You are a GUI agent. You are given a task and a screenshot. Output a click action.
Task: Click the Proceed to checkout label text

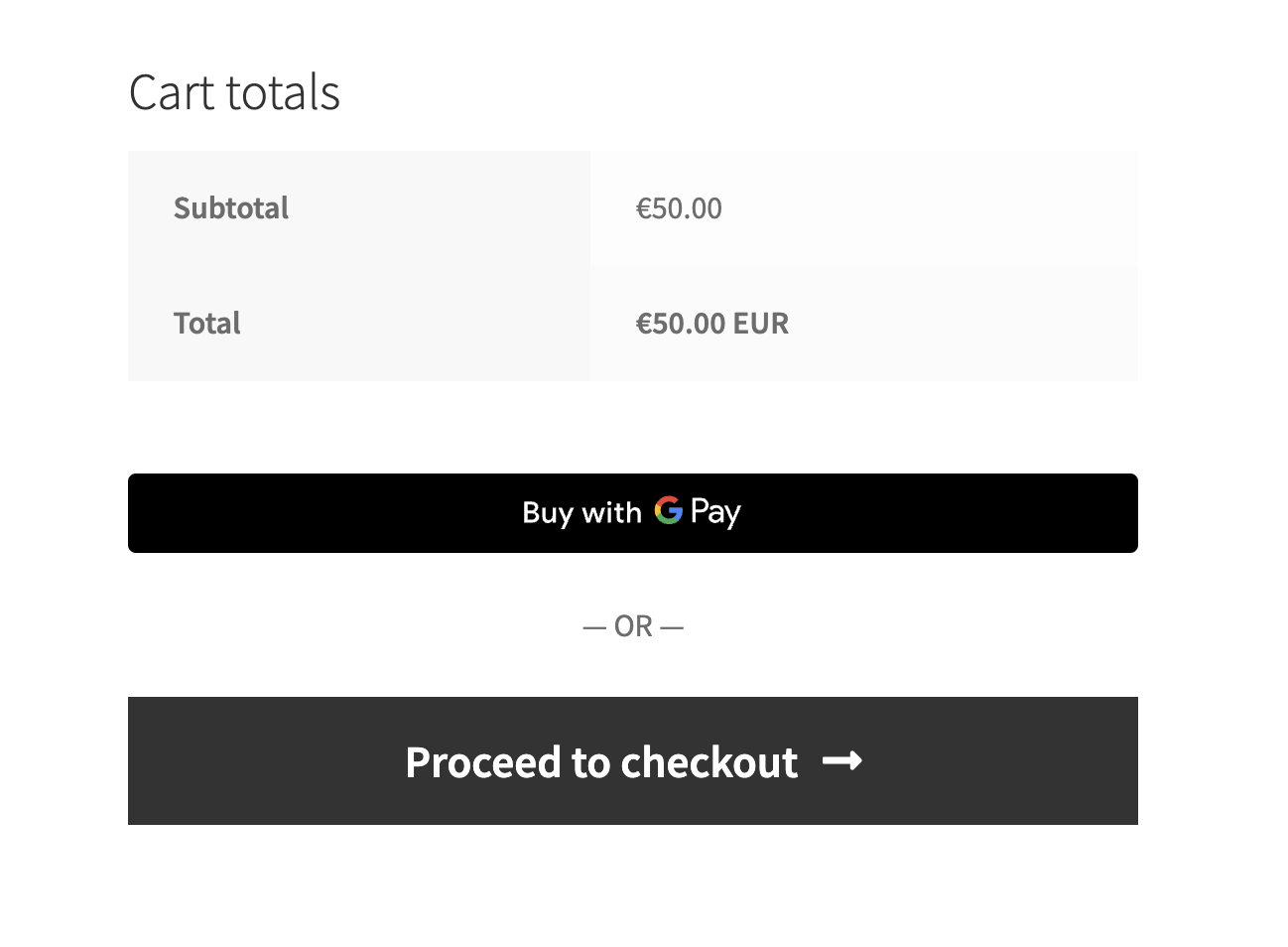pos(601,762)
